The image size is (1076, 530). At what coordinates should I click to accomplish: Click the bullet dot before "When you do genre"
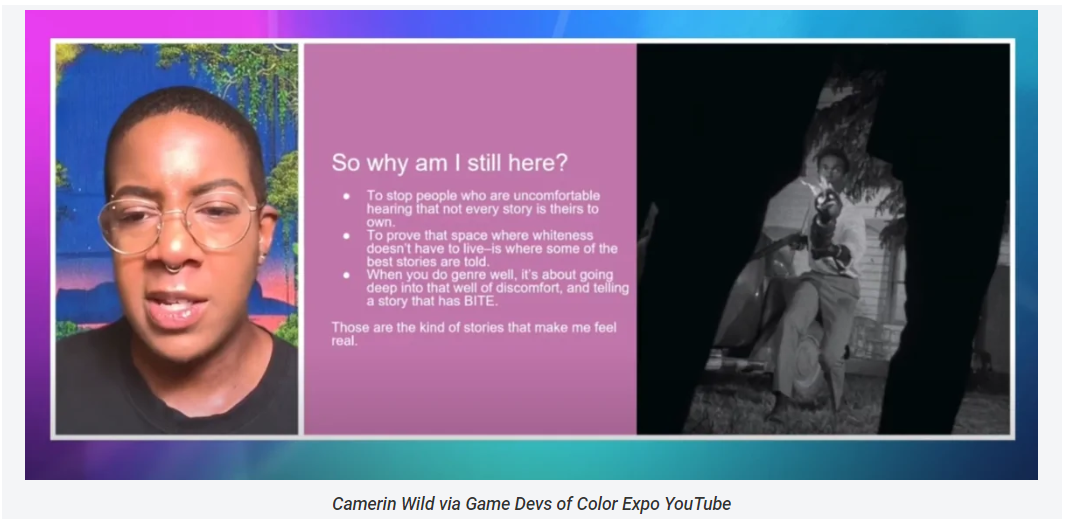pos(346,275)
